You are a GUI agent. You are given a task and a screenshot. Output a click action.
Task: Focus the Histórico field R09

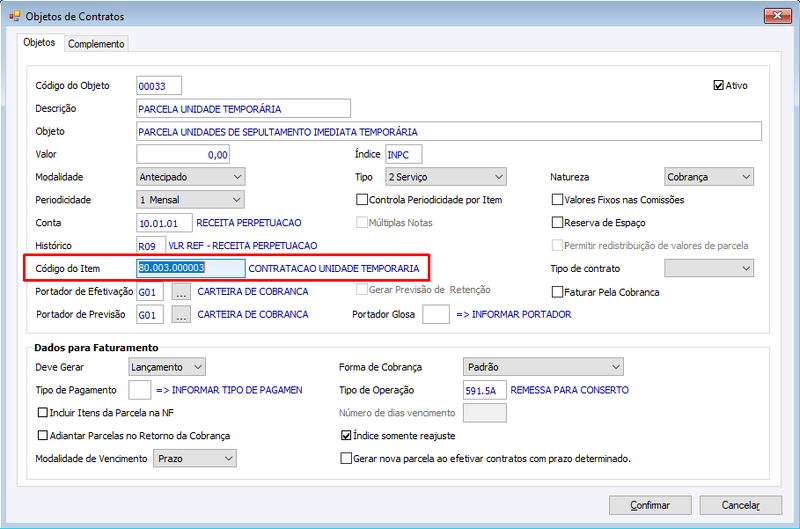151,245
